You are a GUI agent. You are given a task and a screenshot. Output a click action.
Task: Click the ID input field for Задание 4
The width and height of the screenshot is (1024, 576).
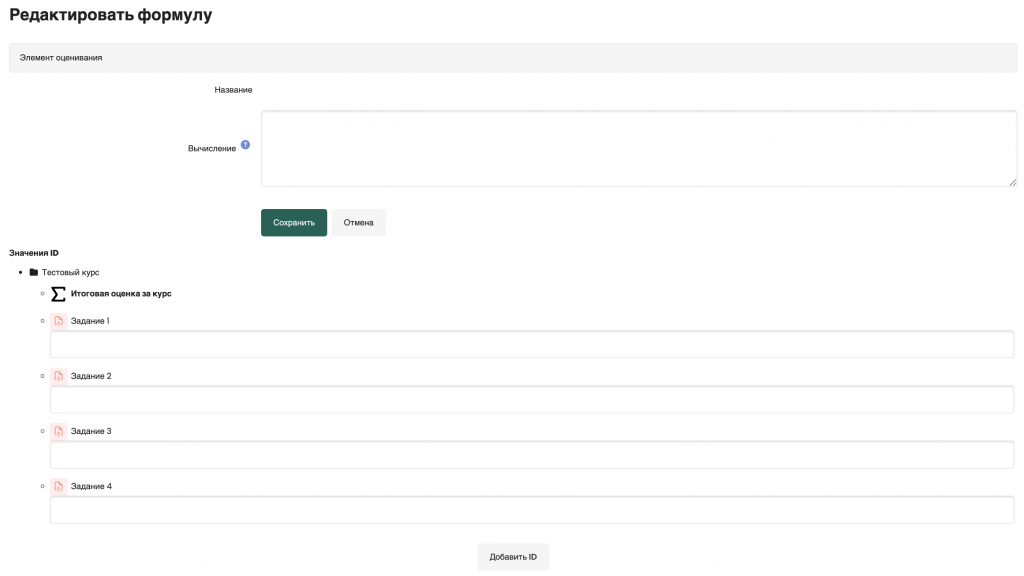point(531,509)
